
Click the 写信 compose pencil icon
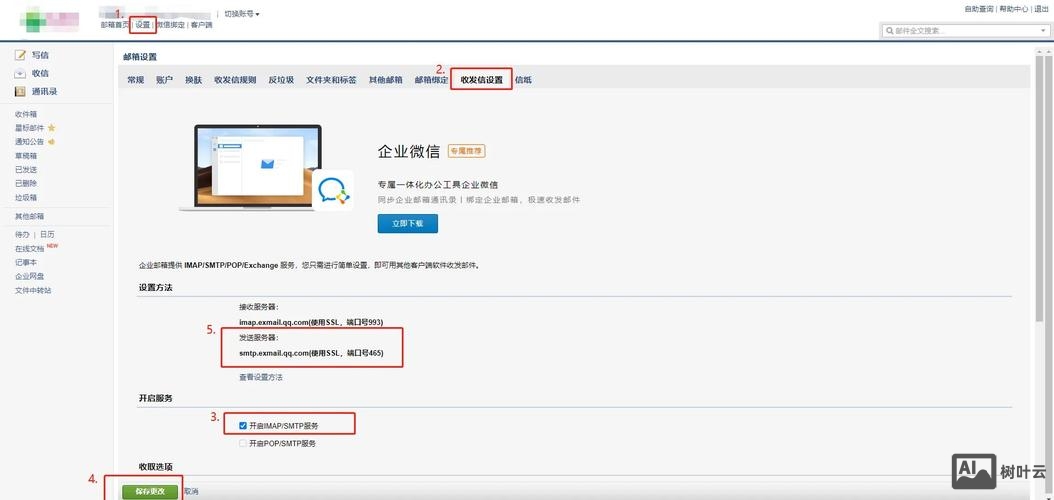click(20, 55)
